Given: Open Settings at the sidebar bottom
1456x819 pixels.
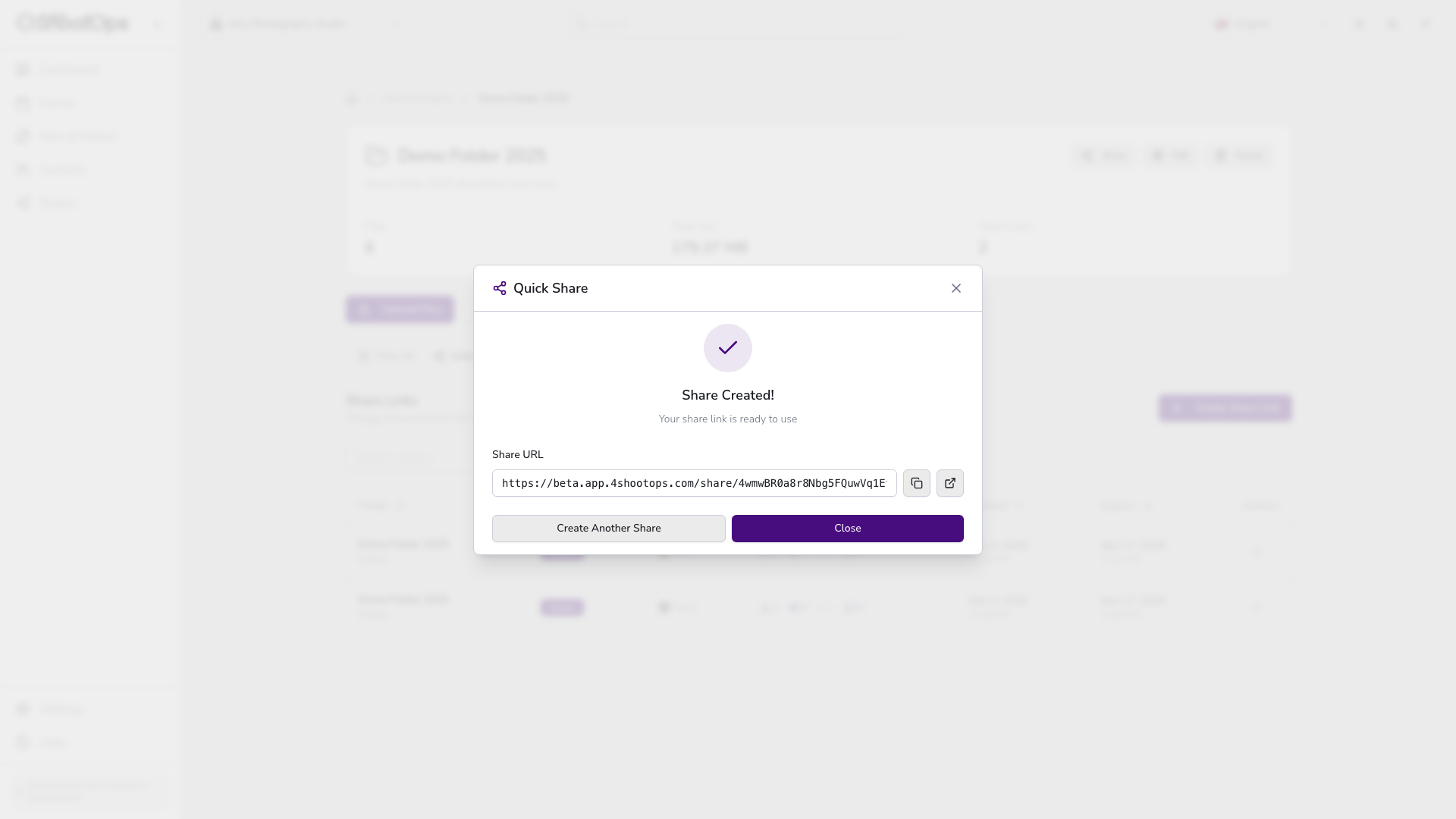Looking at the screenshot, I should coord(59,709).
